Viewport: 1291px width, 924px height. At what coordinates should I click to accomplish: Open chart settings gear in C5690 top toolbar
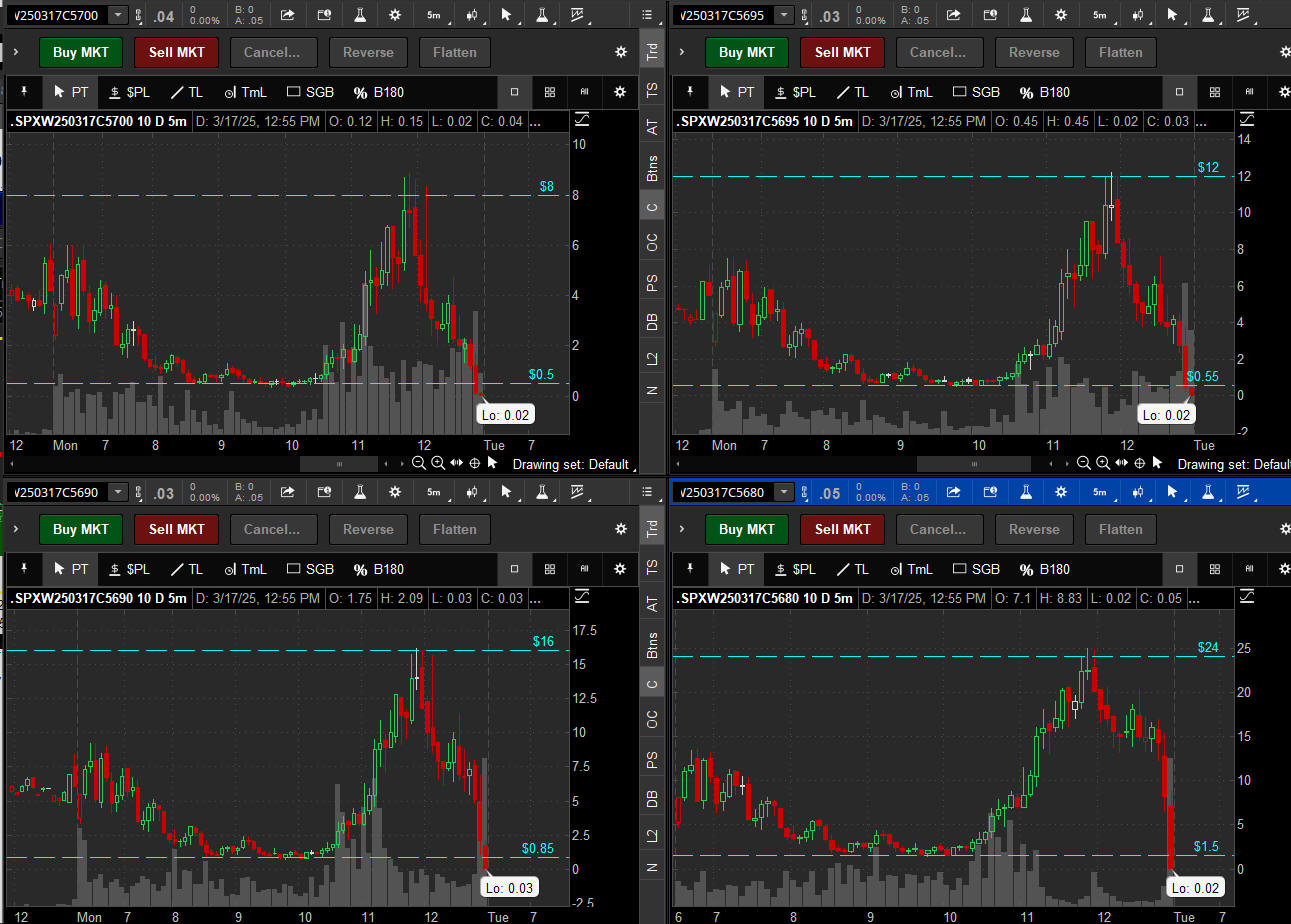pyautogui.click(x=395, y=492)
